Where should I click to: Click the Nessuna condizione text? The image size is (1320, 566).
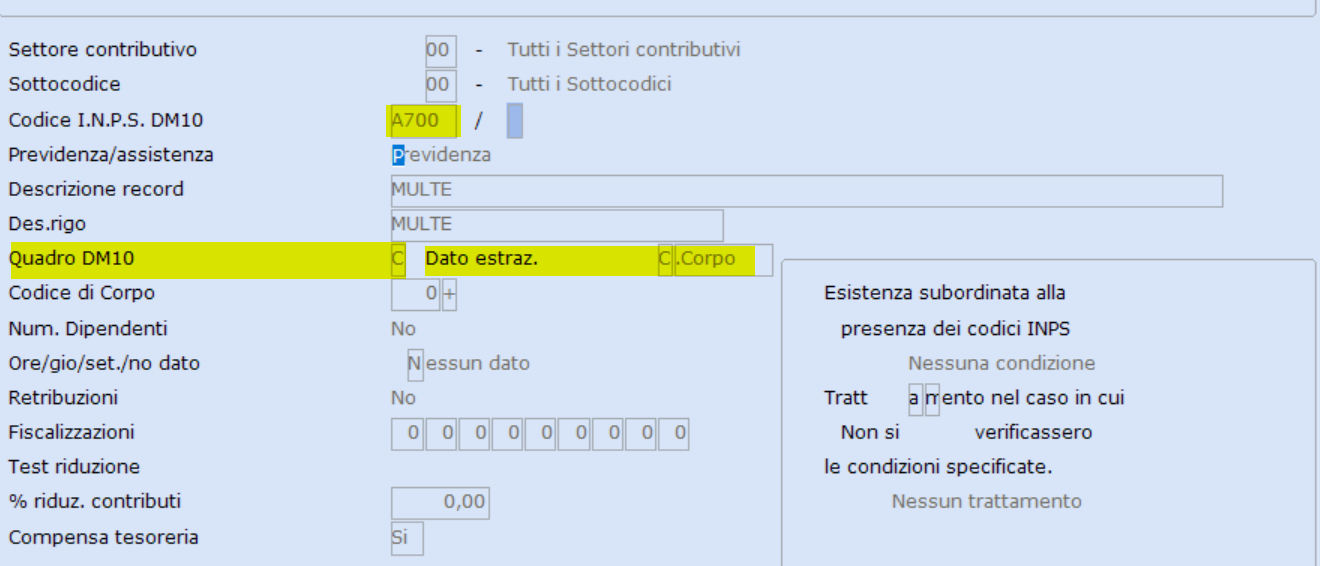[x=1001, y=364]
